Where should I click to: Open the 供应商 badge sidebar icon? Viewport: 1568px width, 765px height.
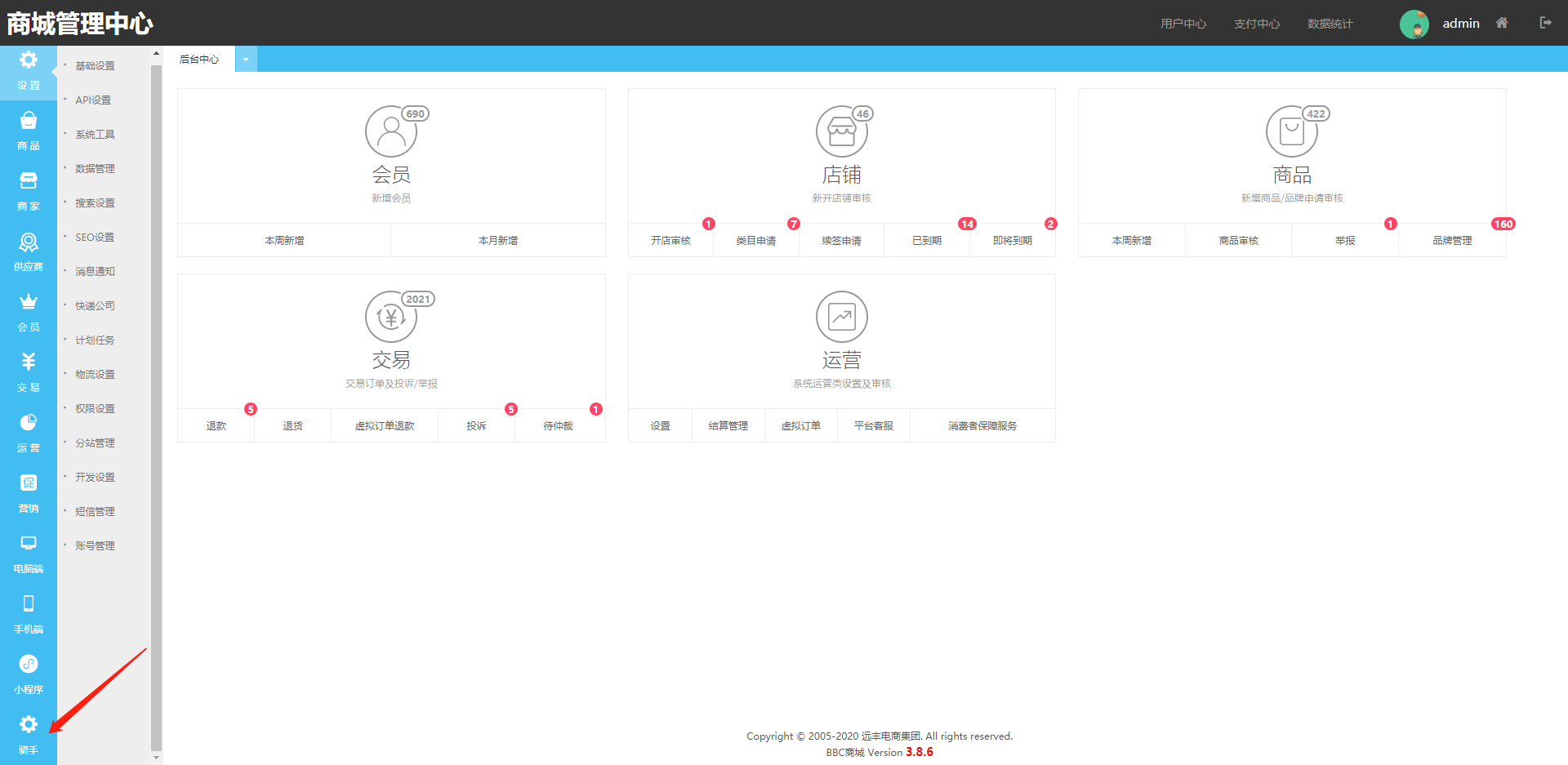29,242
